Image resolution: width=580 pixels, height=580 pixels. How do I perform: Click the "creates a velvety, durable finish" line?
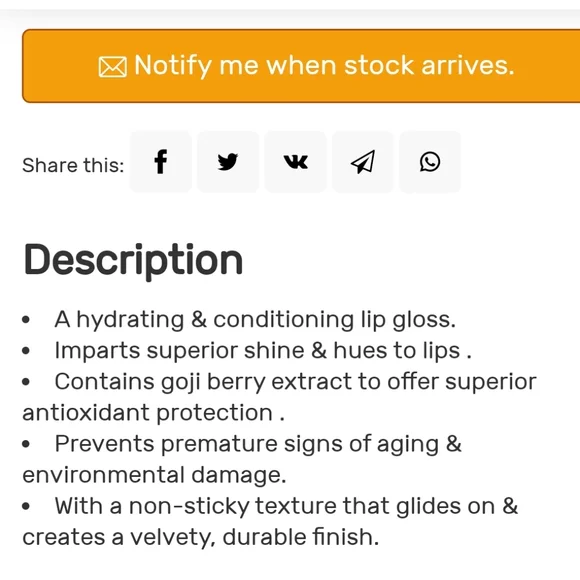tap(200, 537)
